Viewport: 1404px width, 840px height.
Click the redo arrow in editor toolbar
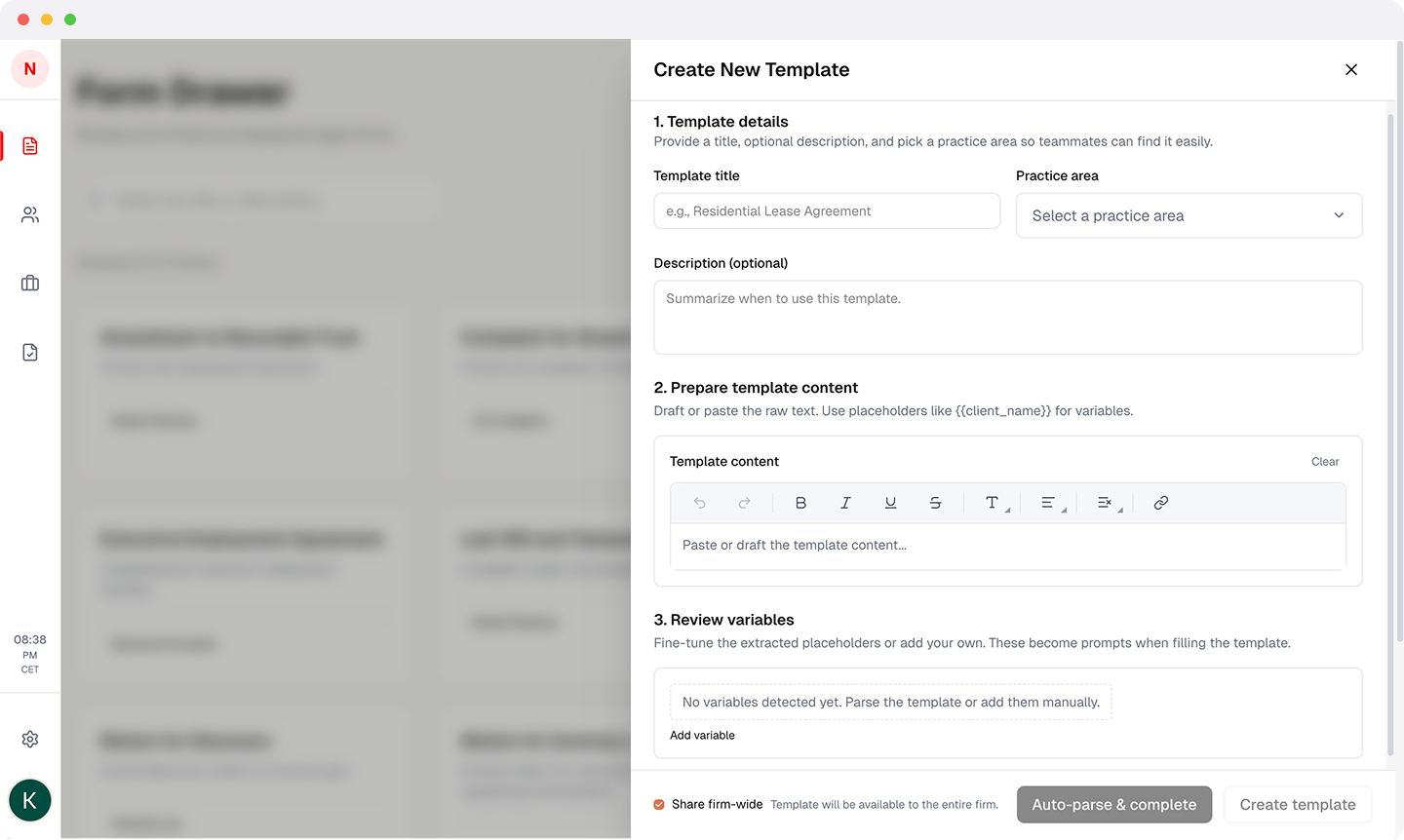pos(744,503)
